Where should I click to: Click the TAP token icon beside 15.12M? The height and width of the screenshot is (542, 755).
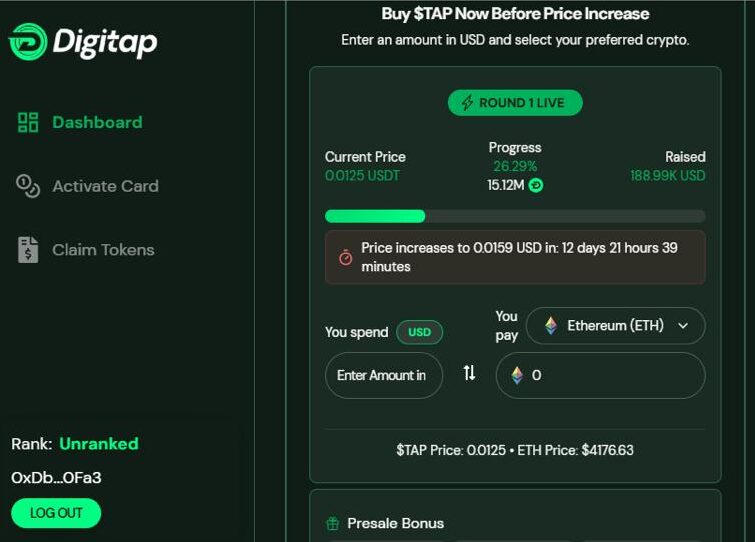(536, 185)
